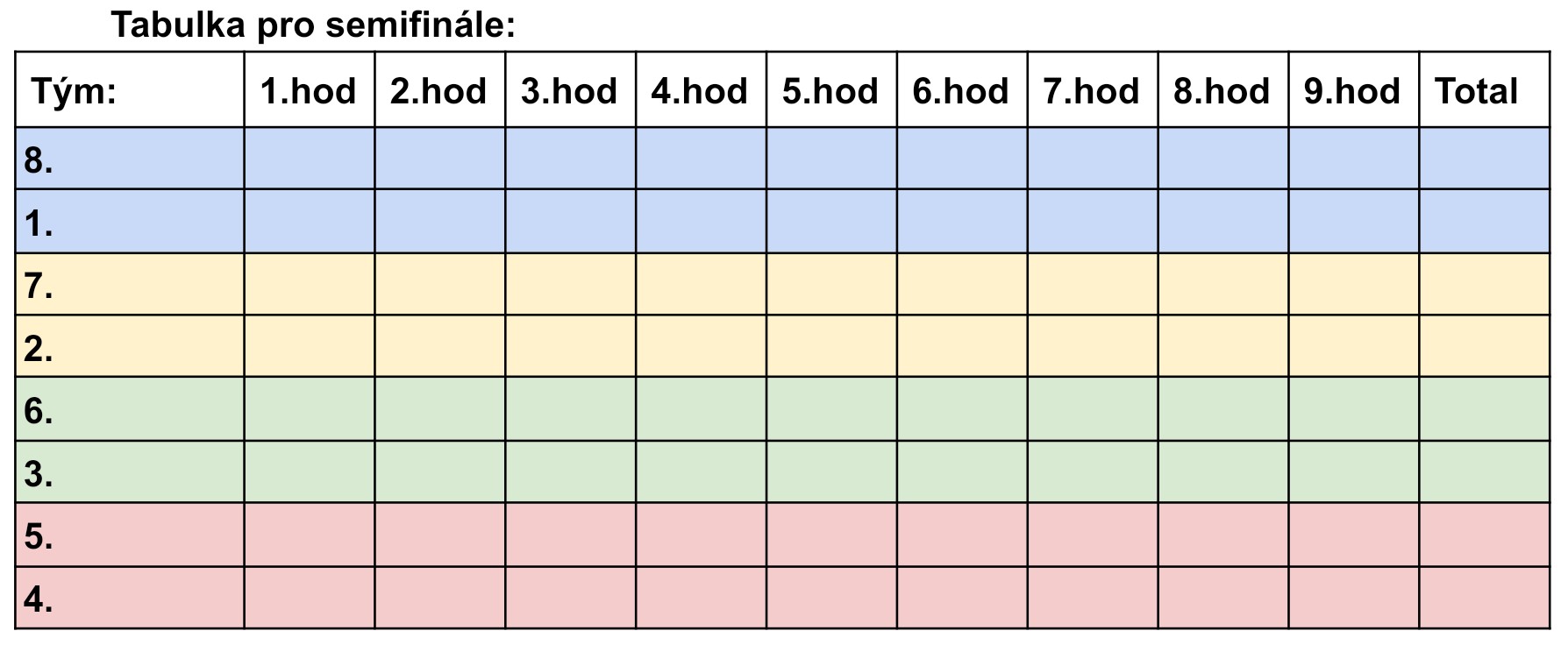Select the '5.hod' column header
This screenshot has width=1568, height=645.
coord(830,90)
